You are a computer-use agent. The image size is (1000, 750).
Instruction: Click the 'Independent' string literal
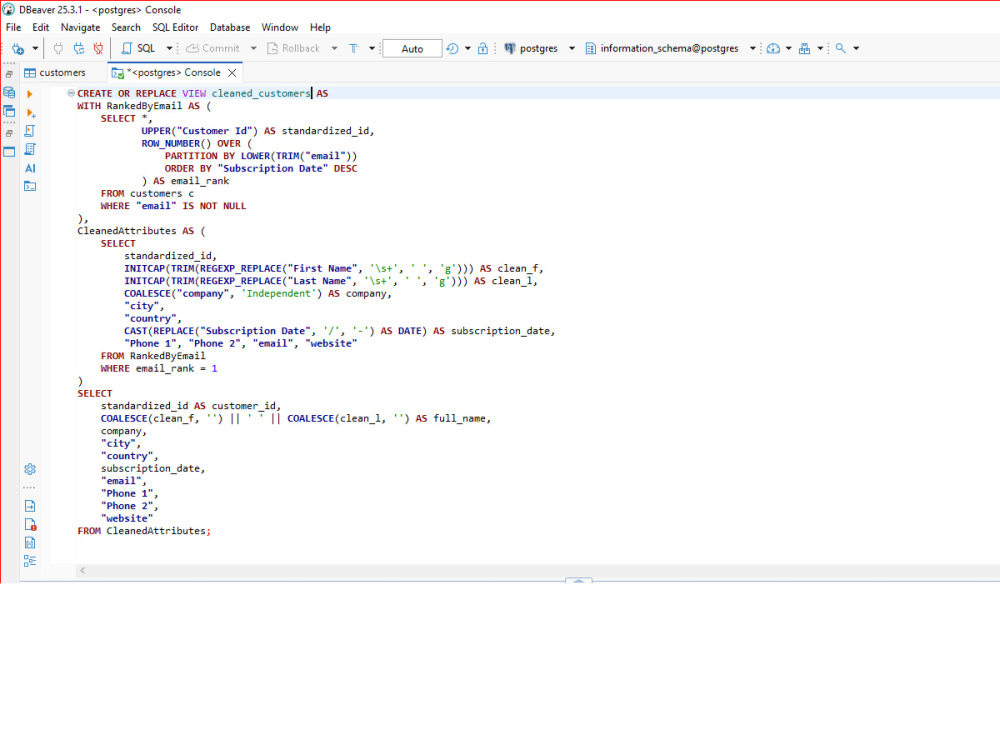pyautogui.click(x=279, y=293)
